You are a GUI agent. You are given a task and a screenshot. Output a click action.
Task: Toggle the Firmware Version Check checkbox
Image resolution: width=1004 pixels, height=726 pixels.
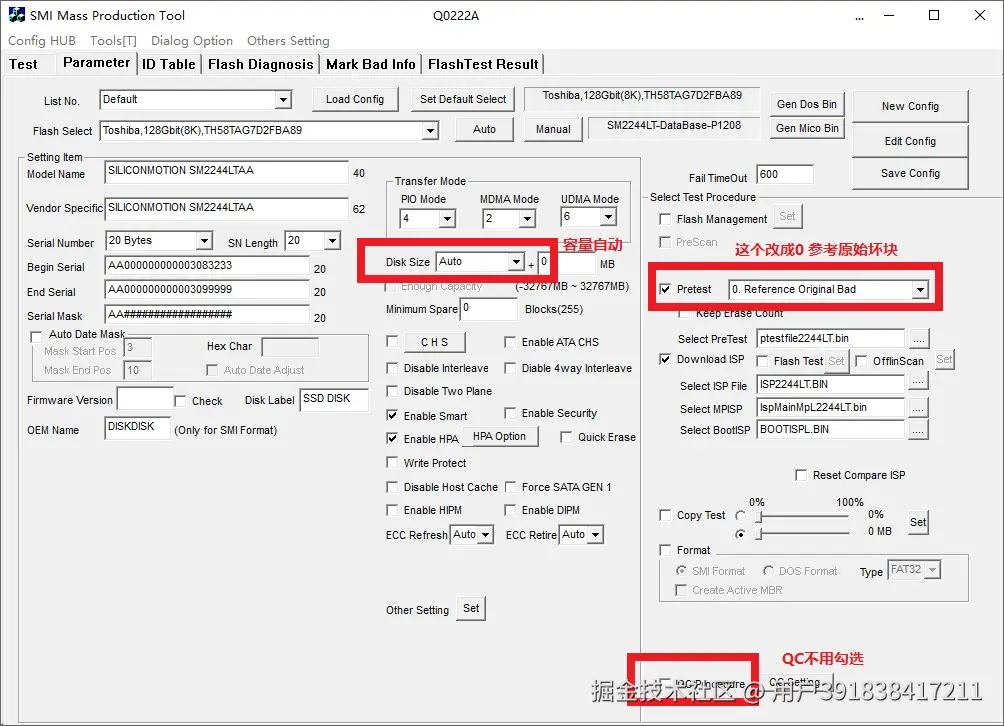[181, 401]
